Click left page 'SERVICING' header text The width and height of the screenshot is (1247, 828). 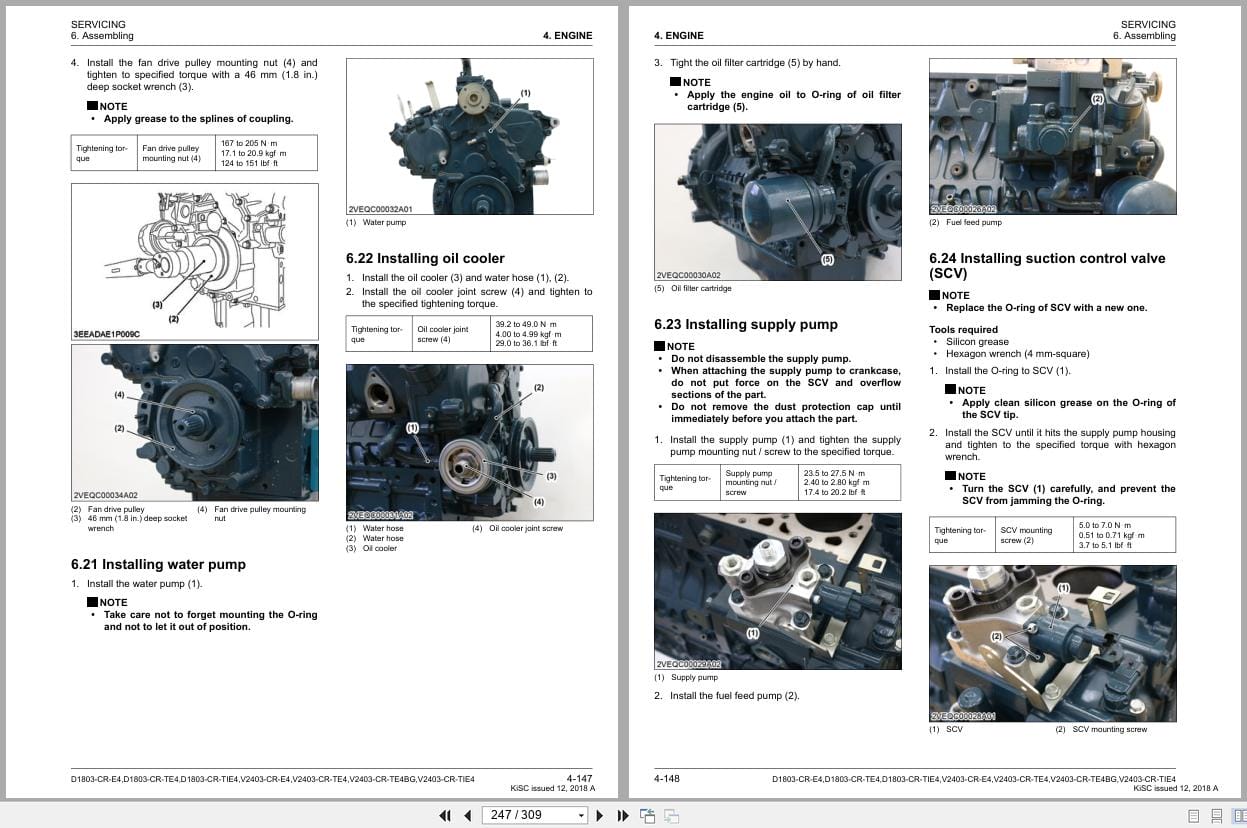99,24
